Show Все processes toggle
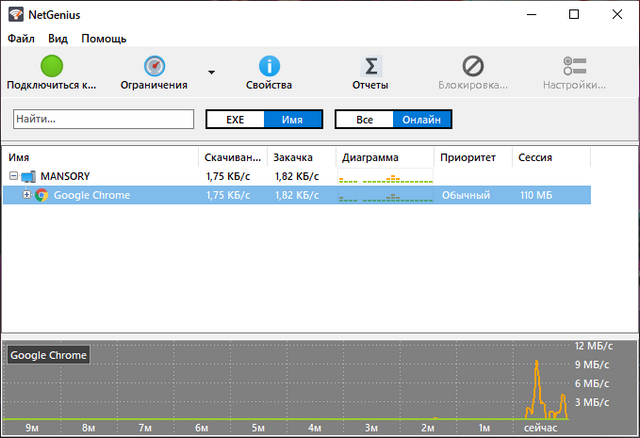Screen dimensions: 640x438 coord(364,119)
